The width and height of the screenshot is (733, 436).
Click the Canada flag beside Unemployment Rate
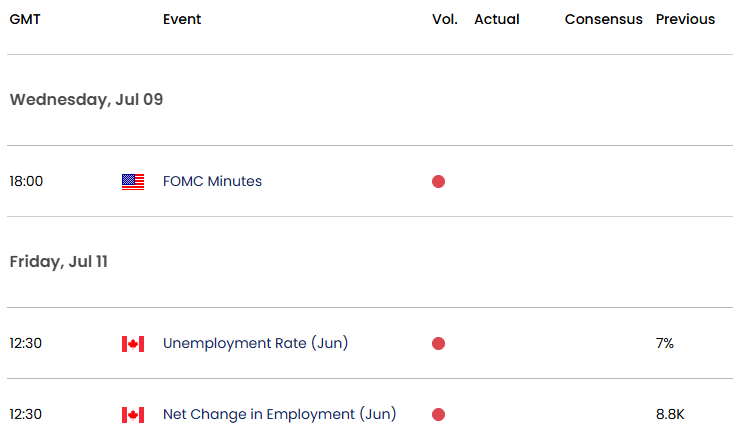pyautogui.click(x=133, y=344)
